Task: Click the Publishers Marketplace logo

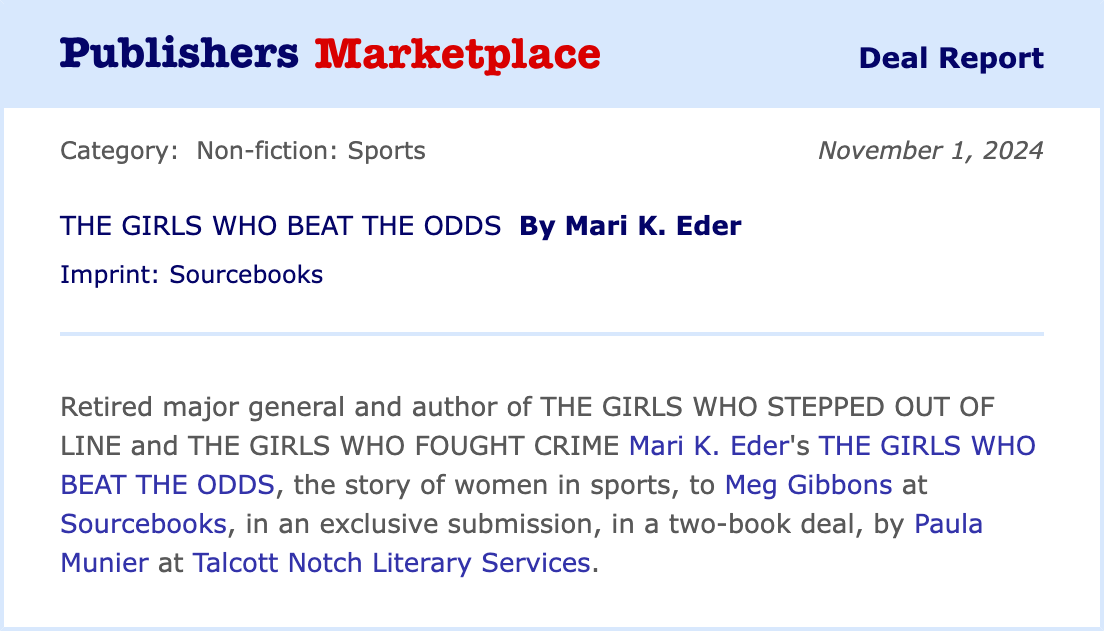Action: [x=330, y=54]
